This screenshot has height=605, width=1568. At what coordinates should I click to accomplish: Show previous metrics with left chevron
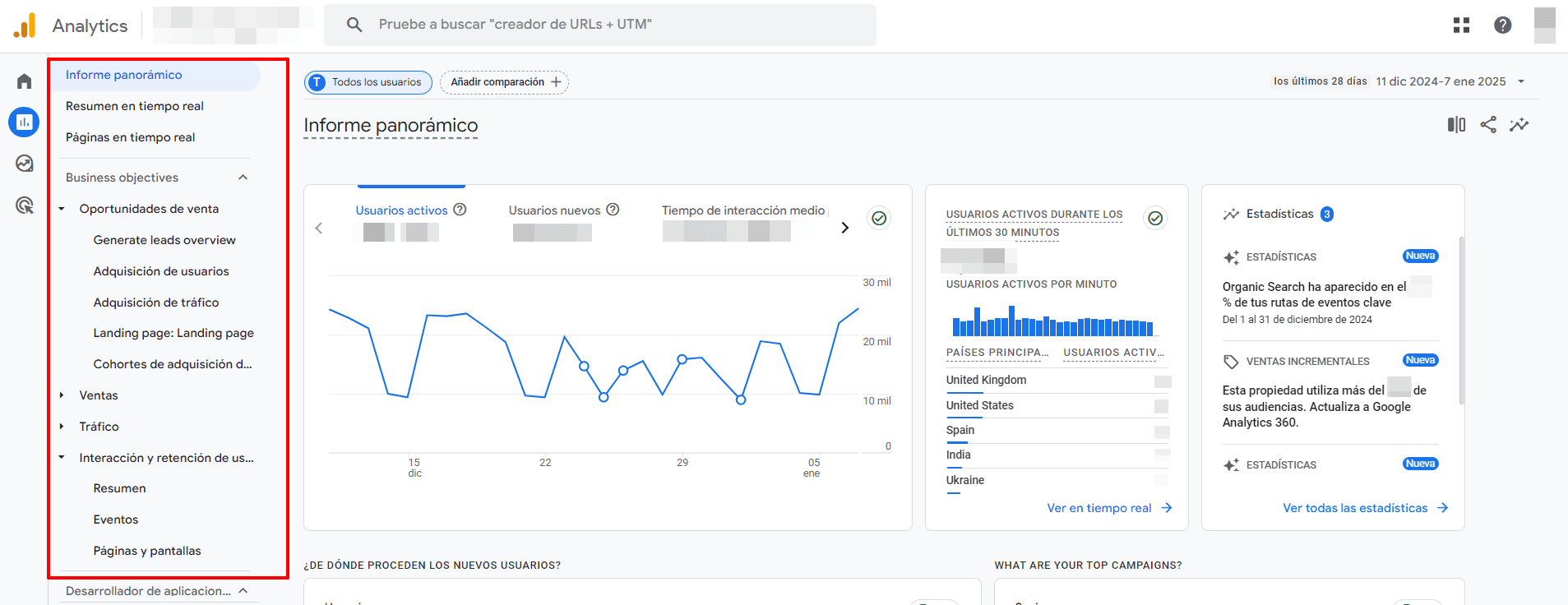click(319, 228)
